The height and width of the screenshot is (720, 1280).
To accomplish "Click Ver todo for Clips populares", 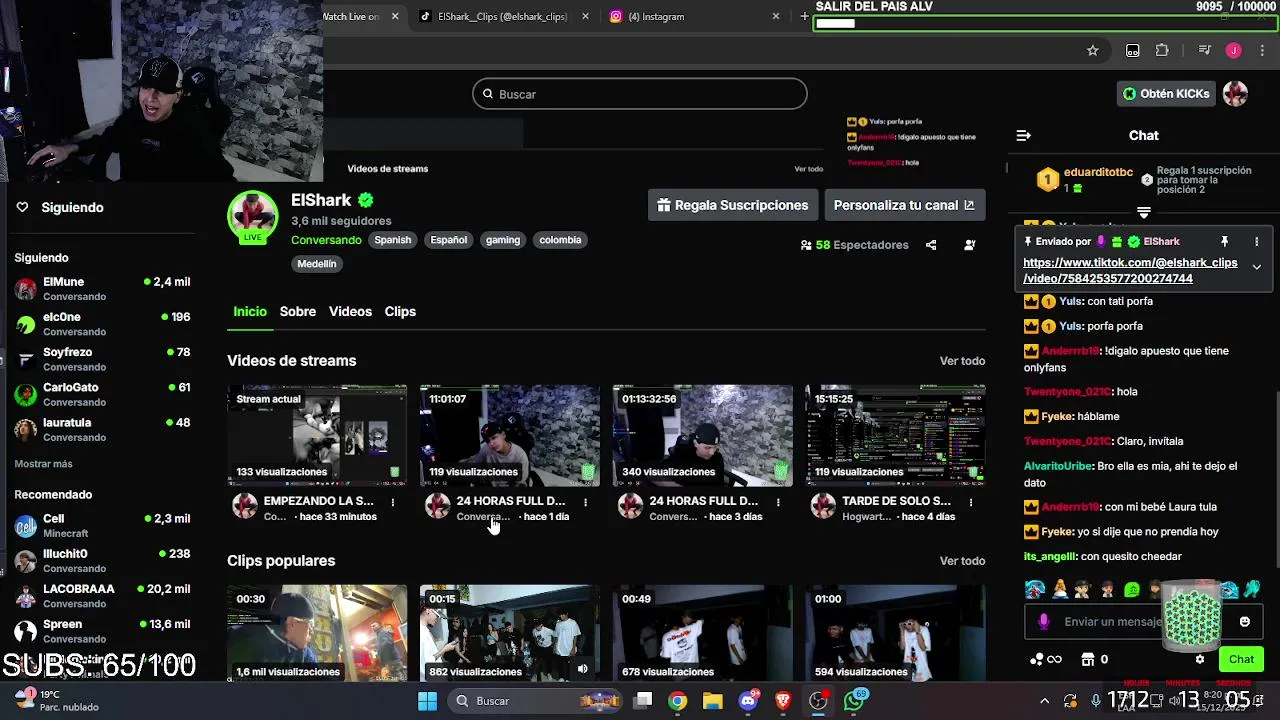I will pyautogui.click(x=962, y=561).
